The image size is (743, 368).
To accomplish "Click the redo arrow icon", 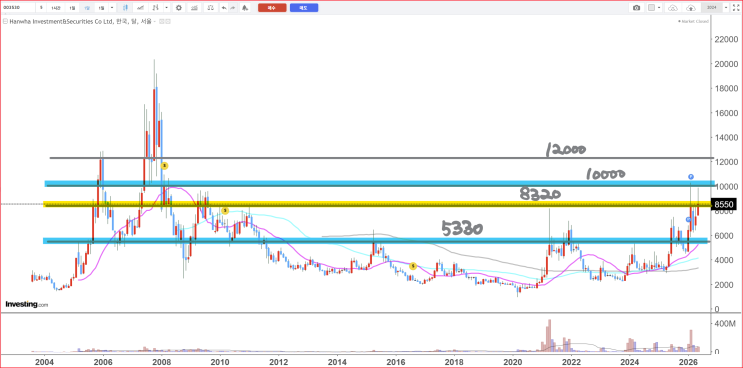I will click(x=233, y=8).
